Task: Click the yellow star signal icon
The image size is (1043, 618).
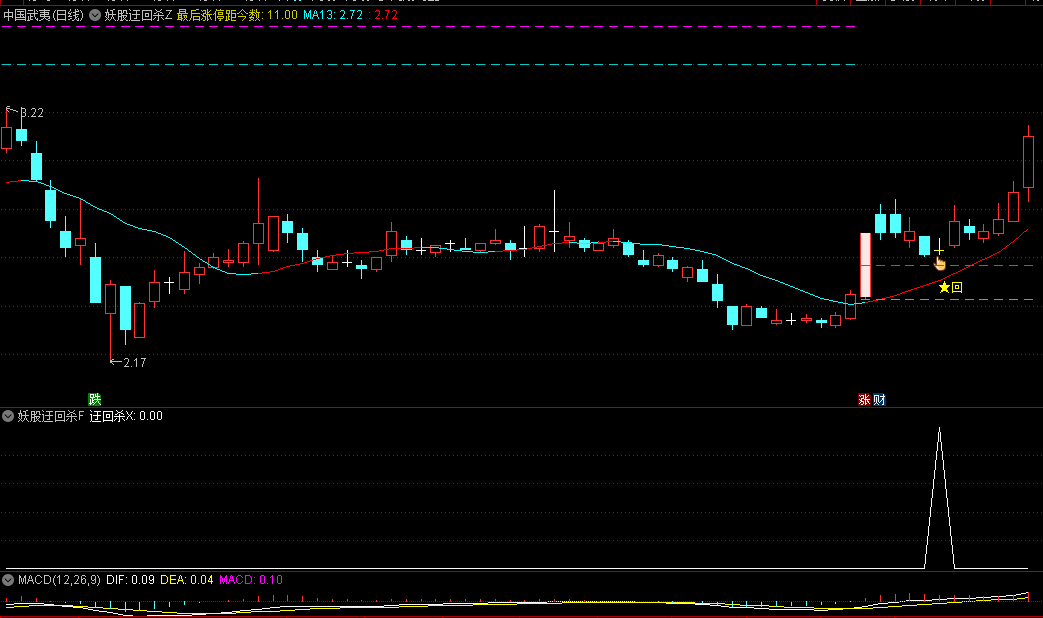Action: pos(945,287)
